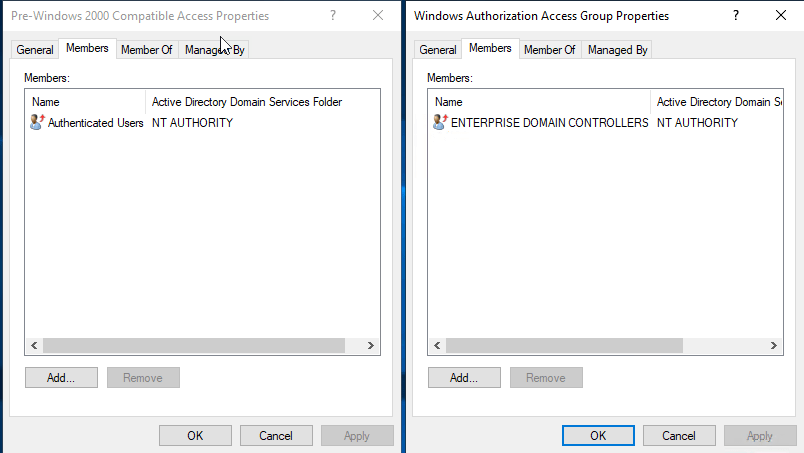
Task: Open General tab in Windows Authorization window
Action: [x=438, y=50]
